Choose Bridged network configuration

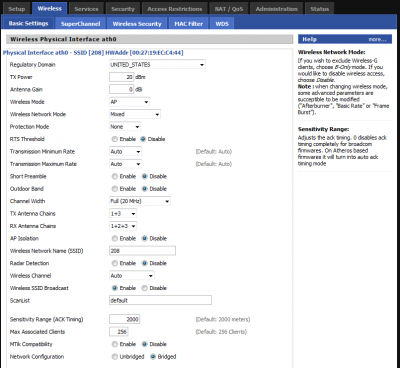point(153,357)
